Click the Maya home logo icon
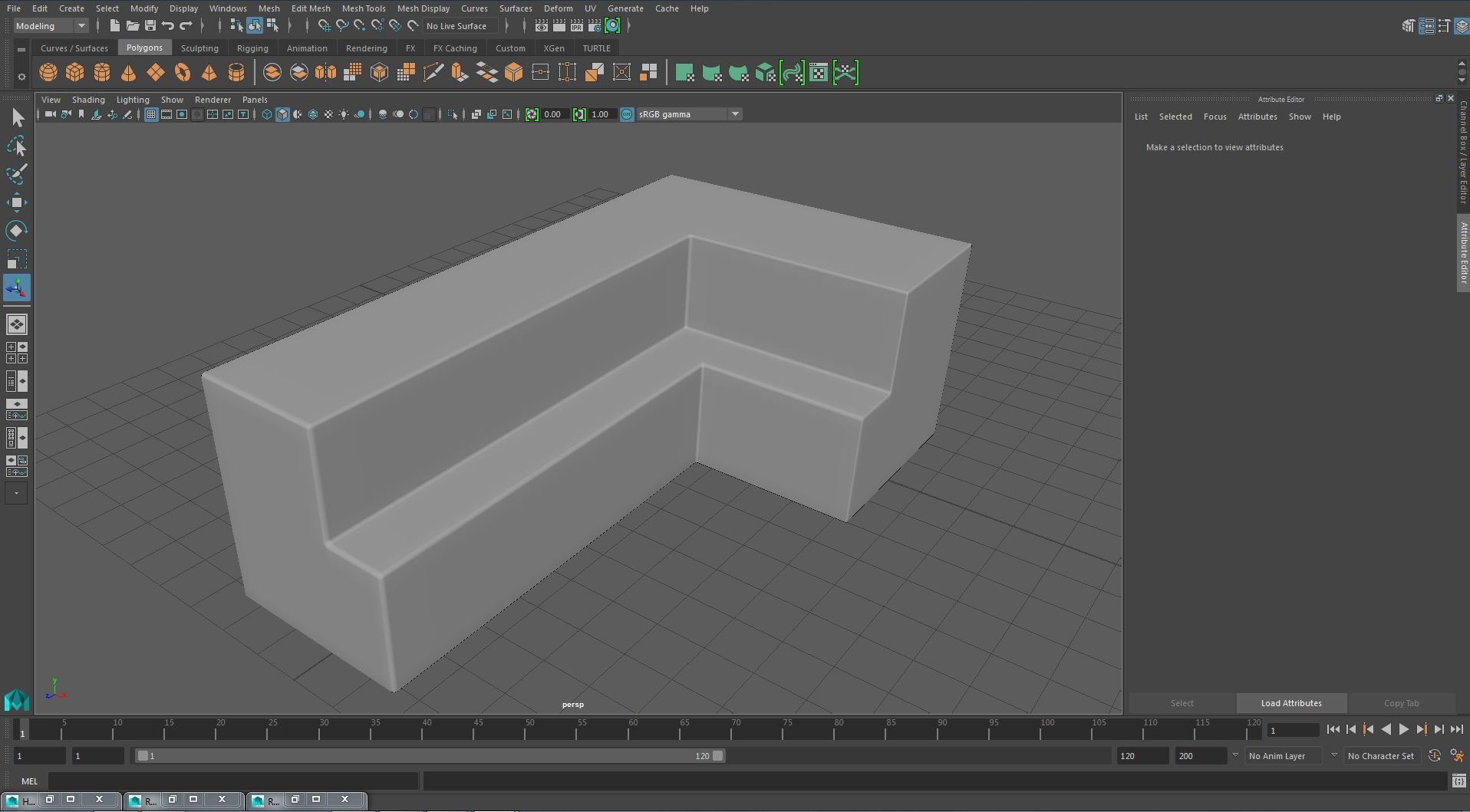The height and width of the screenshot is (812, 1470). pos(16,700)
